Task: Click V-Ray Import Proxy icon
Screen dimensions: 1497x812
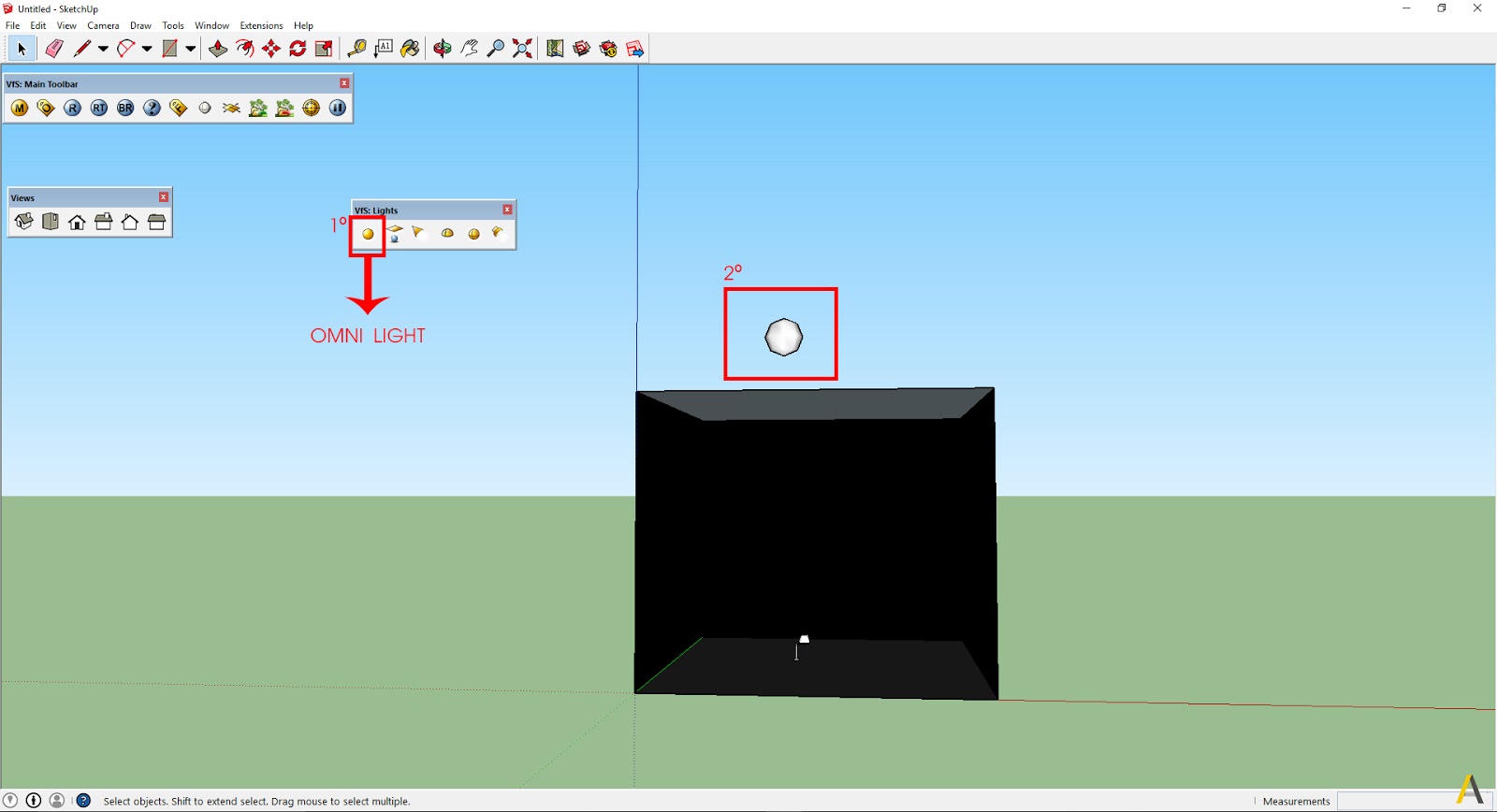Action: (284, 109)
